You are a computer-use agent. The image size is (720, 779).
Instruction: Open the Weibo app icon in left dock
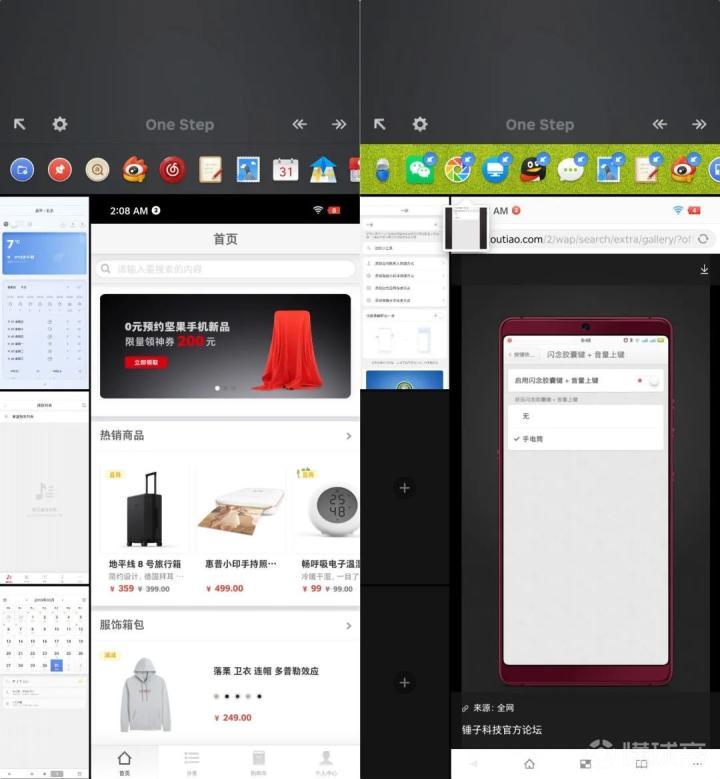135,170
